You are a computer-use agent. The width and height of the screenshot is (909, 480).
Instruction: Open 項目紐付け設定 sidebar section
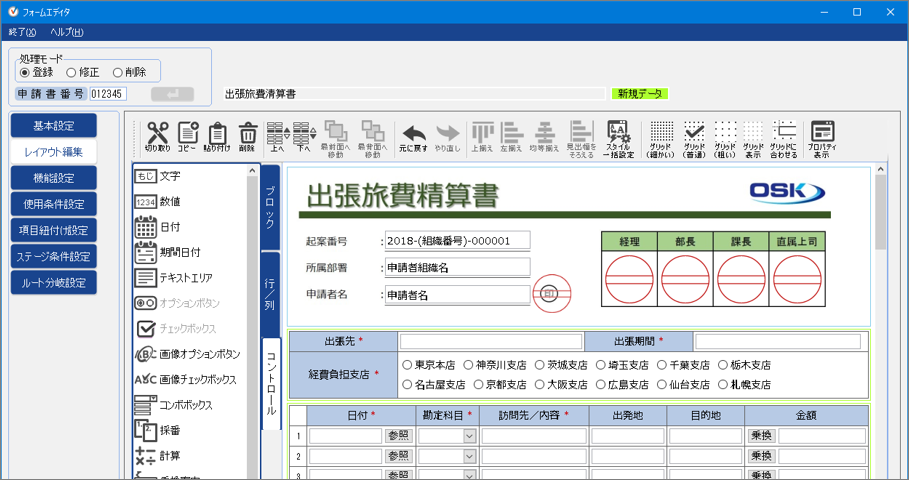click(x=53, y=230)
